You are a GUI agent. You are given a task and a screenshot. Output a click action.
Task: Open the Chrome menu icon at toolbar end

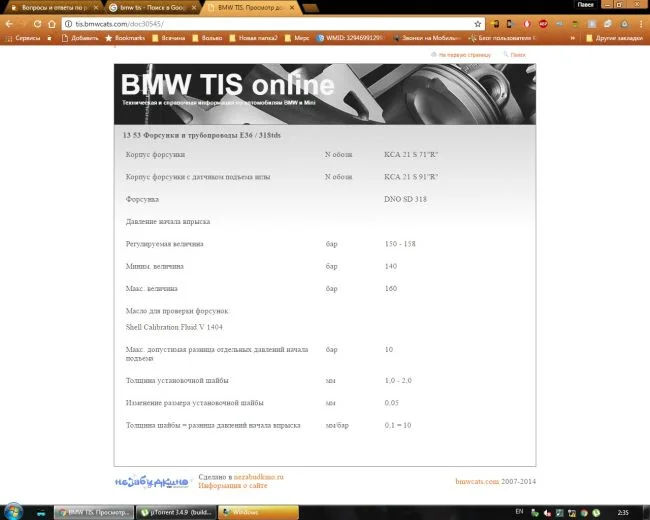pyautogui.click(x=639, y=23)
